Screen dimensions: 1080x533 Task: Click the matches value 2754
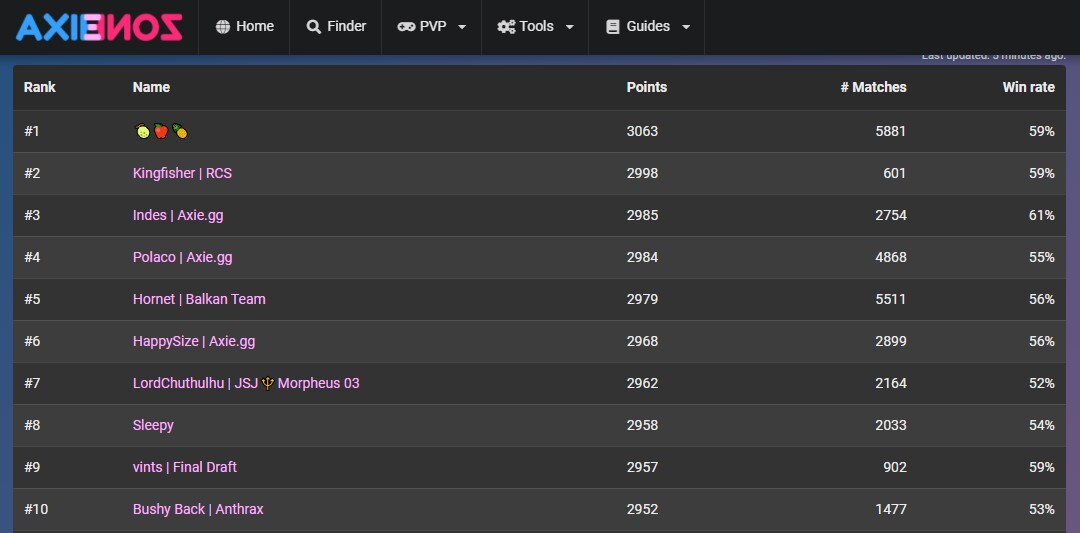tap(891, 216)
